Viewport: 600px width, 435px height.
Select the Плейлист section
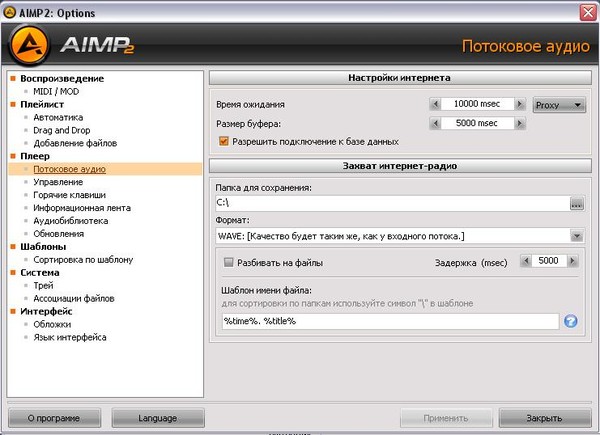tap(42, 104)
